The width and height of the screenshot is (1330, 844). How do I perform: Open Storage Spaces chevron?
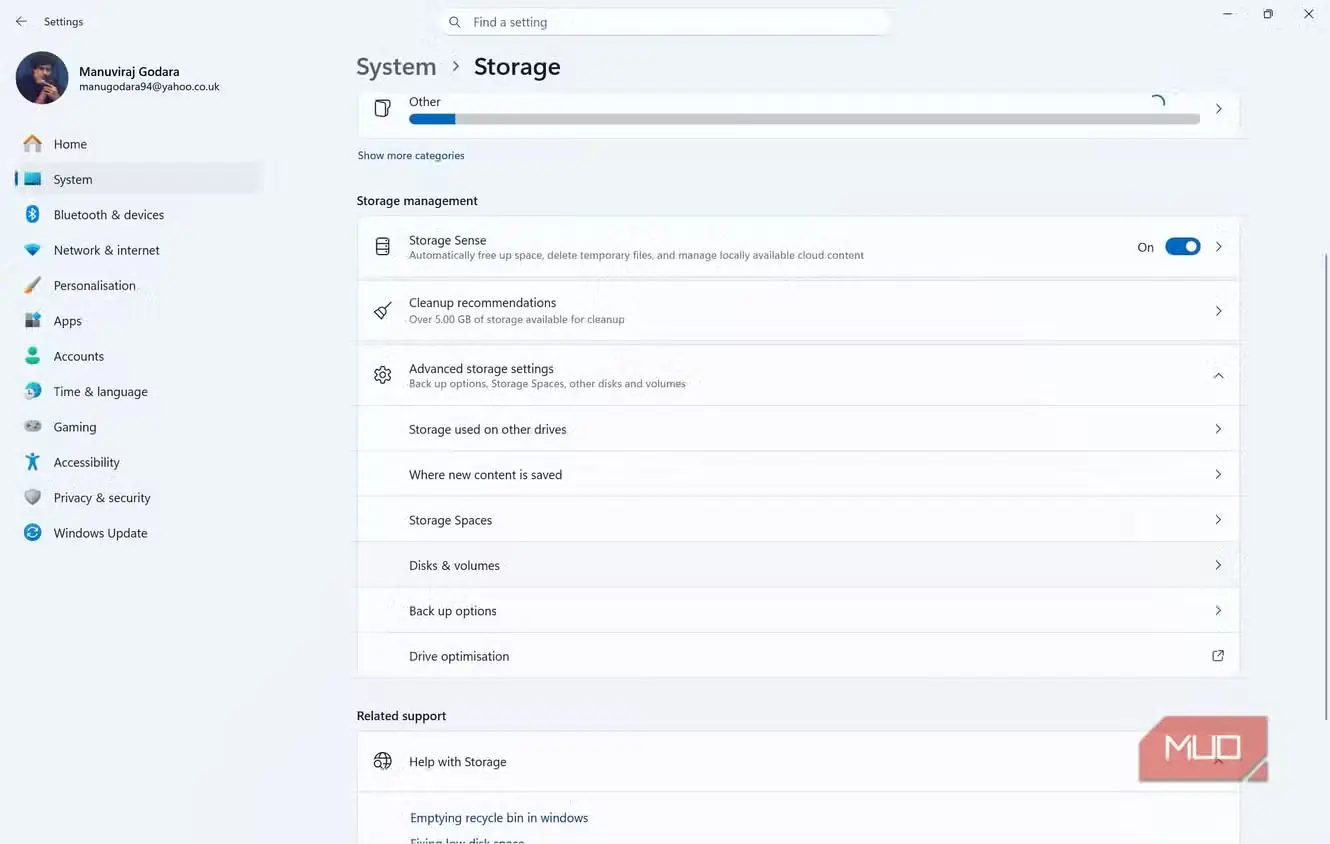click(x=1218, y=520)
